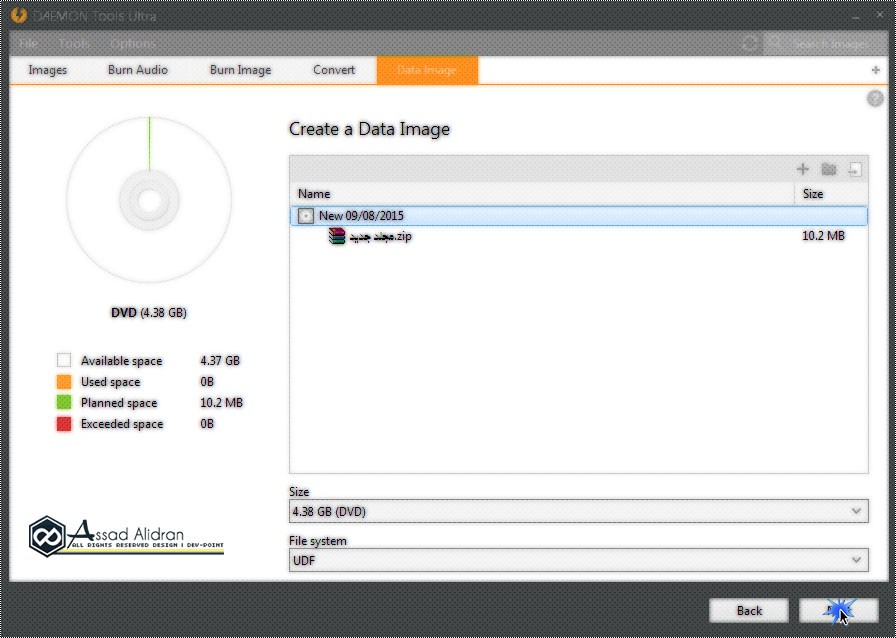Click the DVD (4.38 GB) label
The width and height of the screenshot is (896, 638).
pos(149,313)
